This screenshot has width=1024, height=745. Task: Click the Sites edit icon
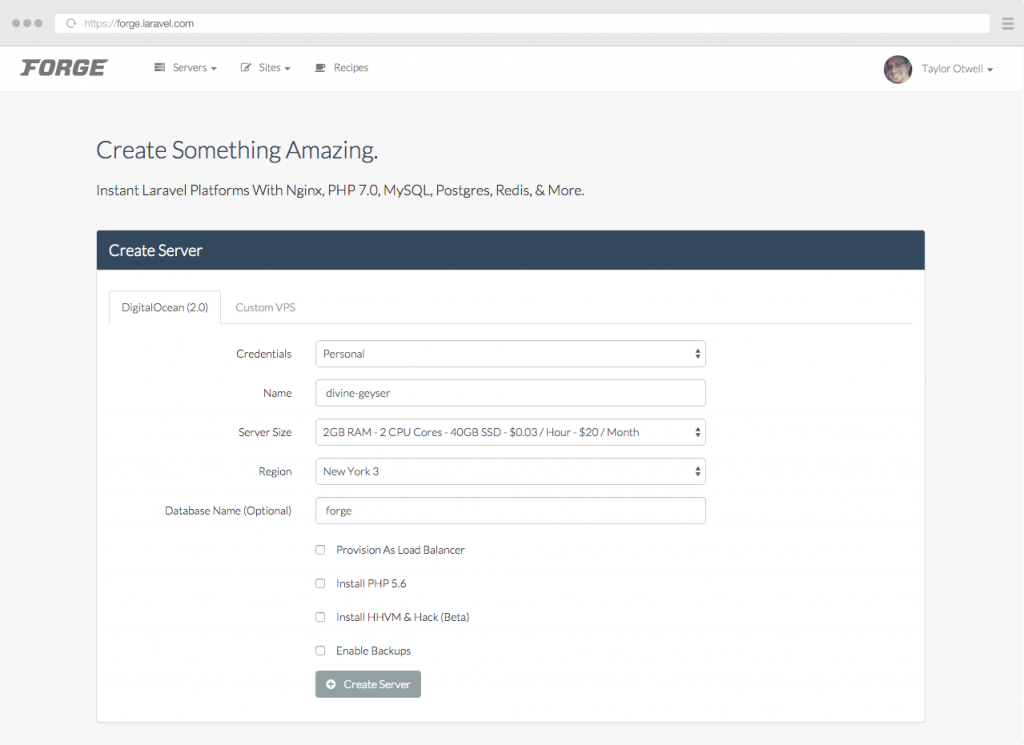pyautogui.click(x=246, y=68)
